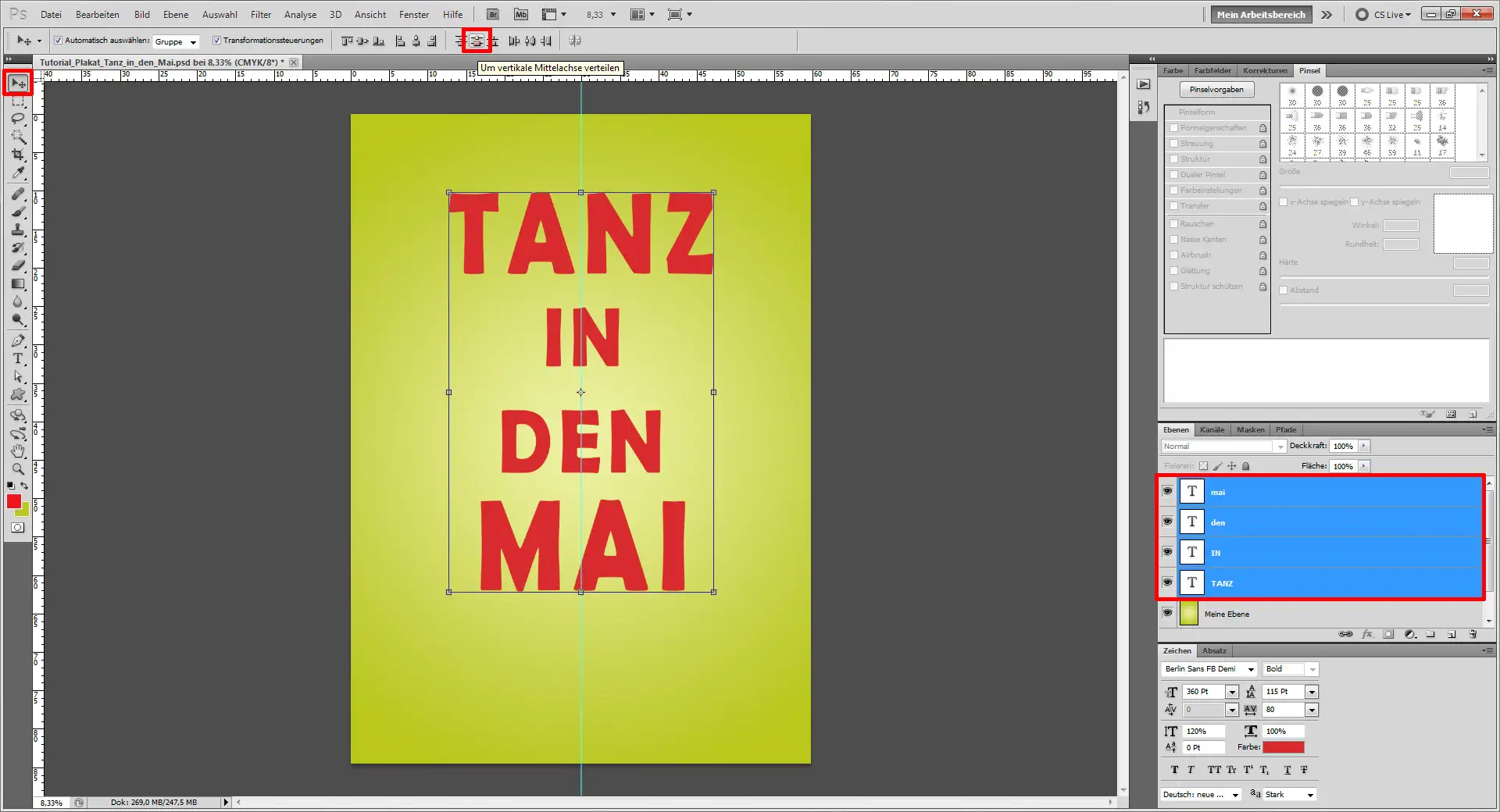
Task: Hide the TANZ text layer
Action: 1166,582
